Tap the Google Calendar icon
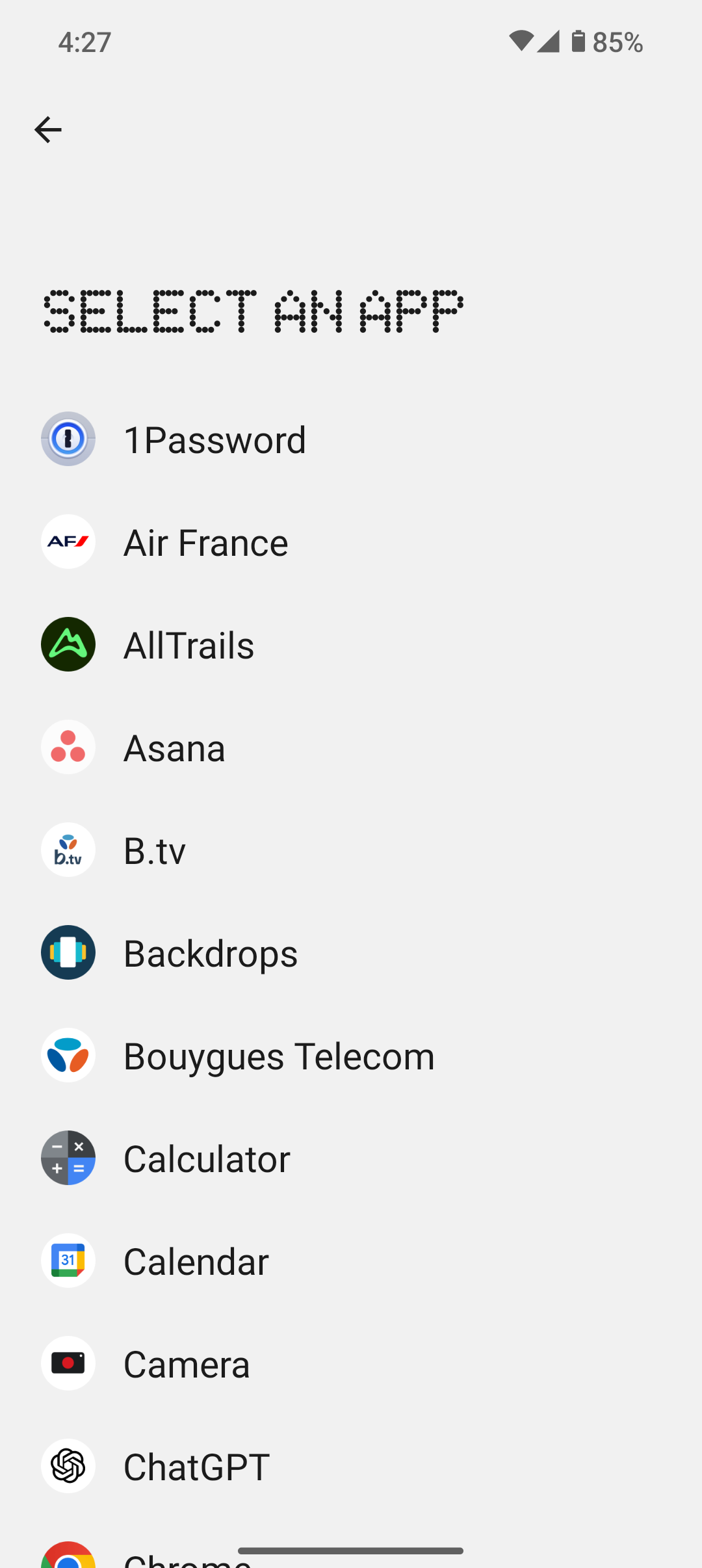This screenshot has width=702, height=1568. pyautogui.click(x=68, y=1261)
